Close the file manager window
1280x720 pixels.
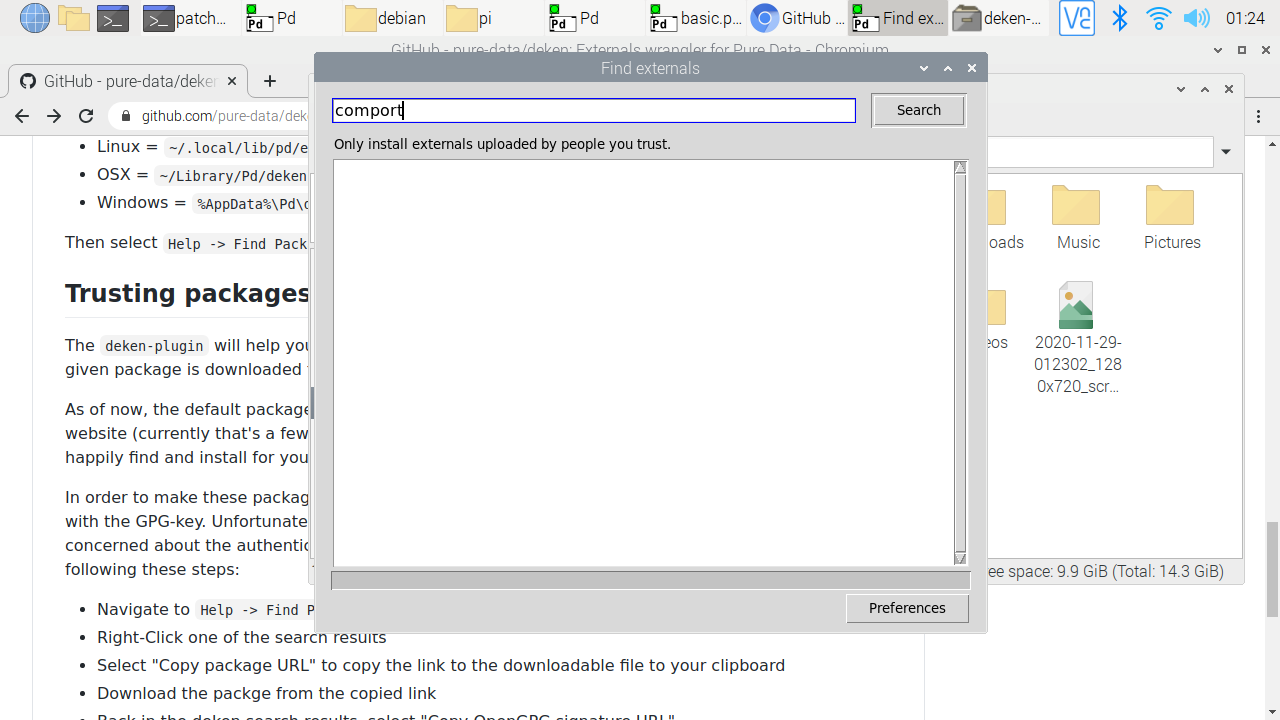1229,89
